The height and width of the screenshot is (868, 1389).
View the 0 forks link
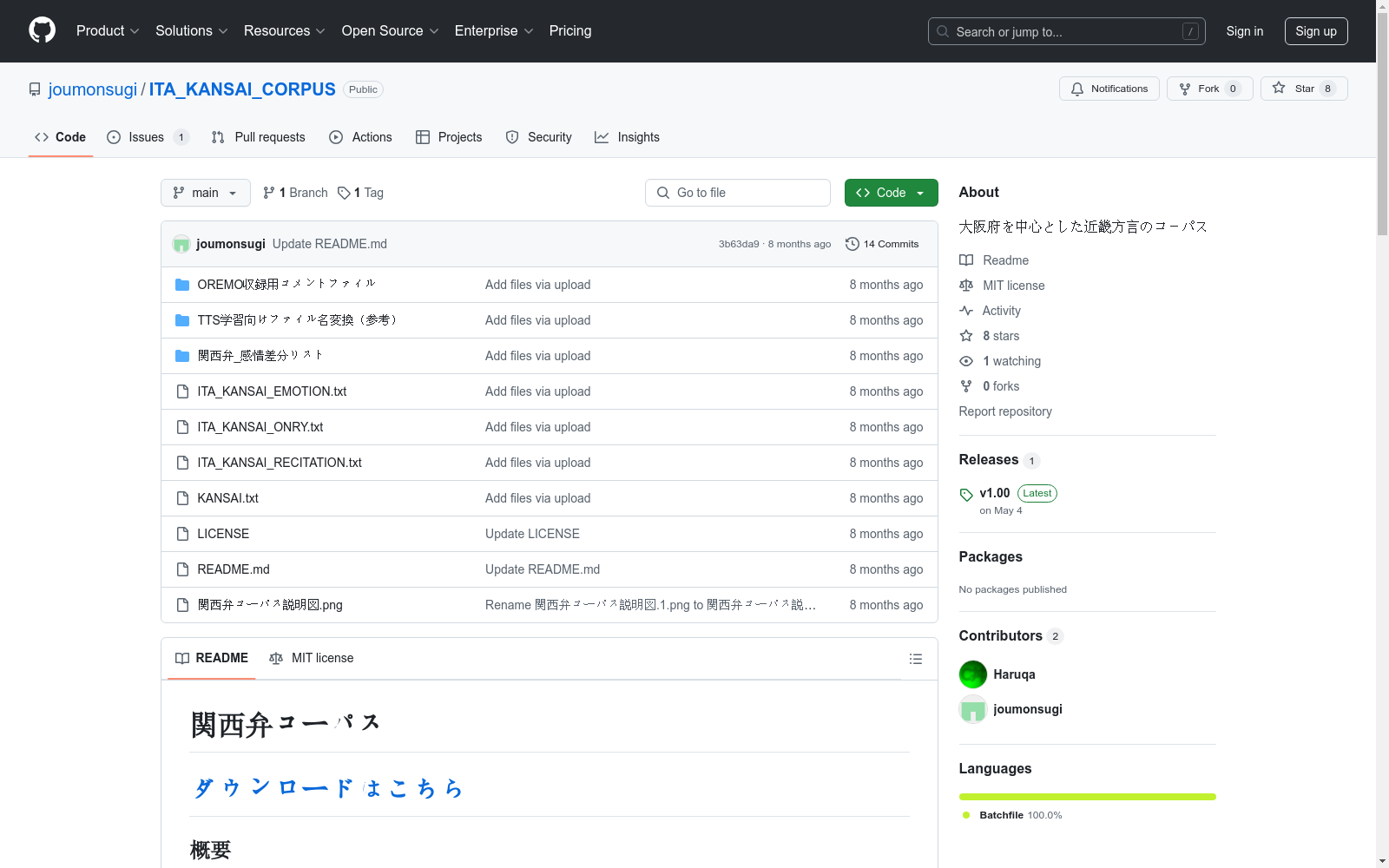990,386
